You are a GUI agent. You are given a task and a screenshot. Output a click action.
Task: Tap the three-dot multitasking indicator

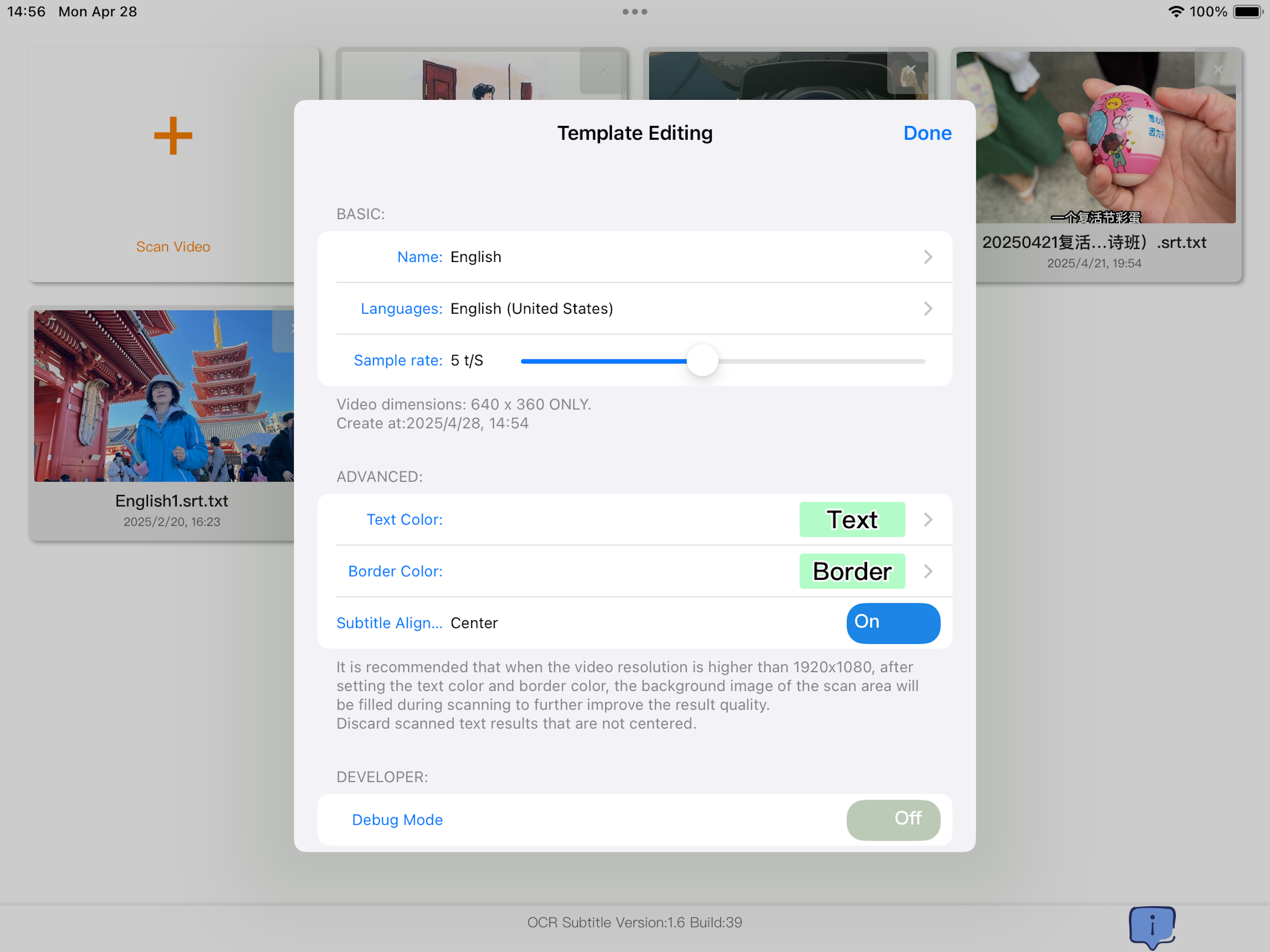click(635, 12)
